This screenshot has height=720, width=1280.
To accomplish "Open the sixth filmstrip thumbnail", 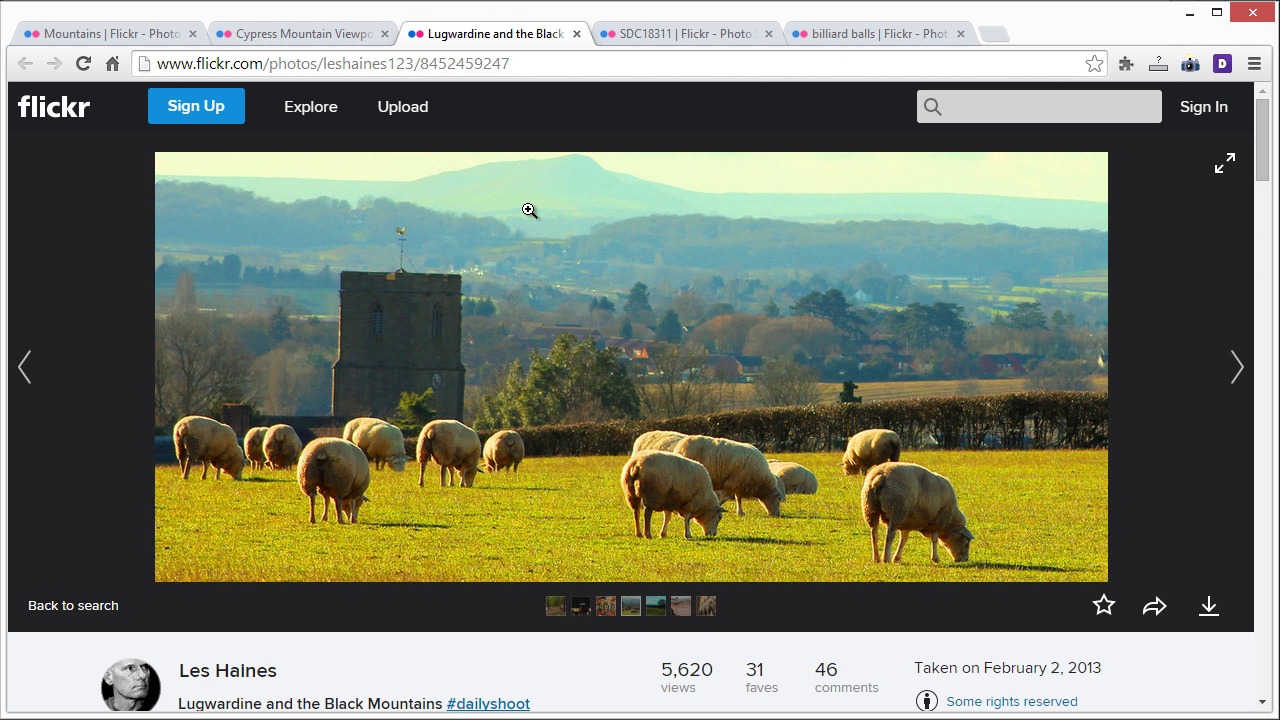I will 680,605.
